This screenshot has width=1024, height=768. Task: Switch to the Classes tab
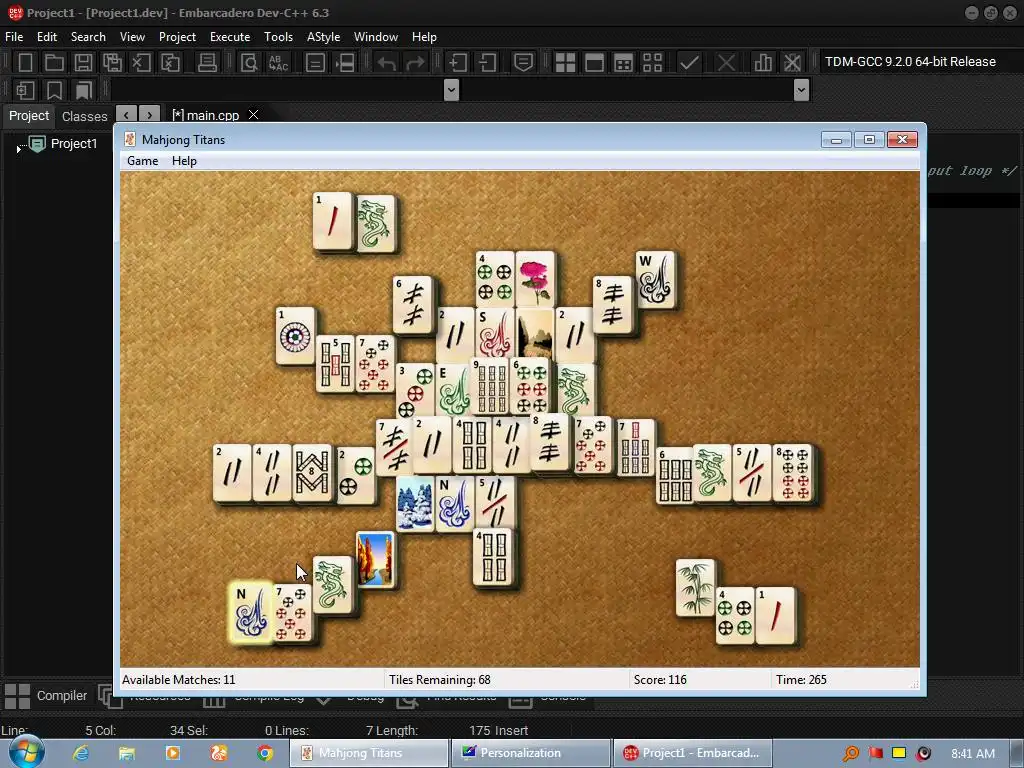pyautogui.click(x=84, y=116)
